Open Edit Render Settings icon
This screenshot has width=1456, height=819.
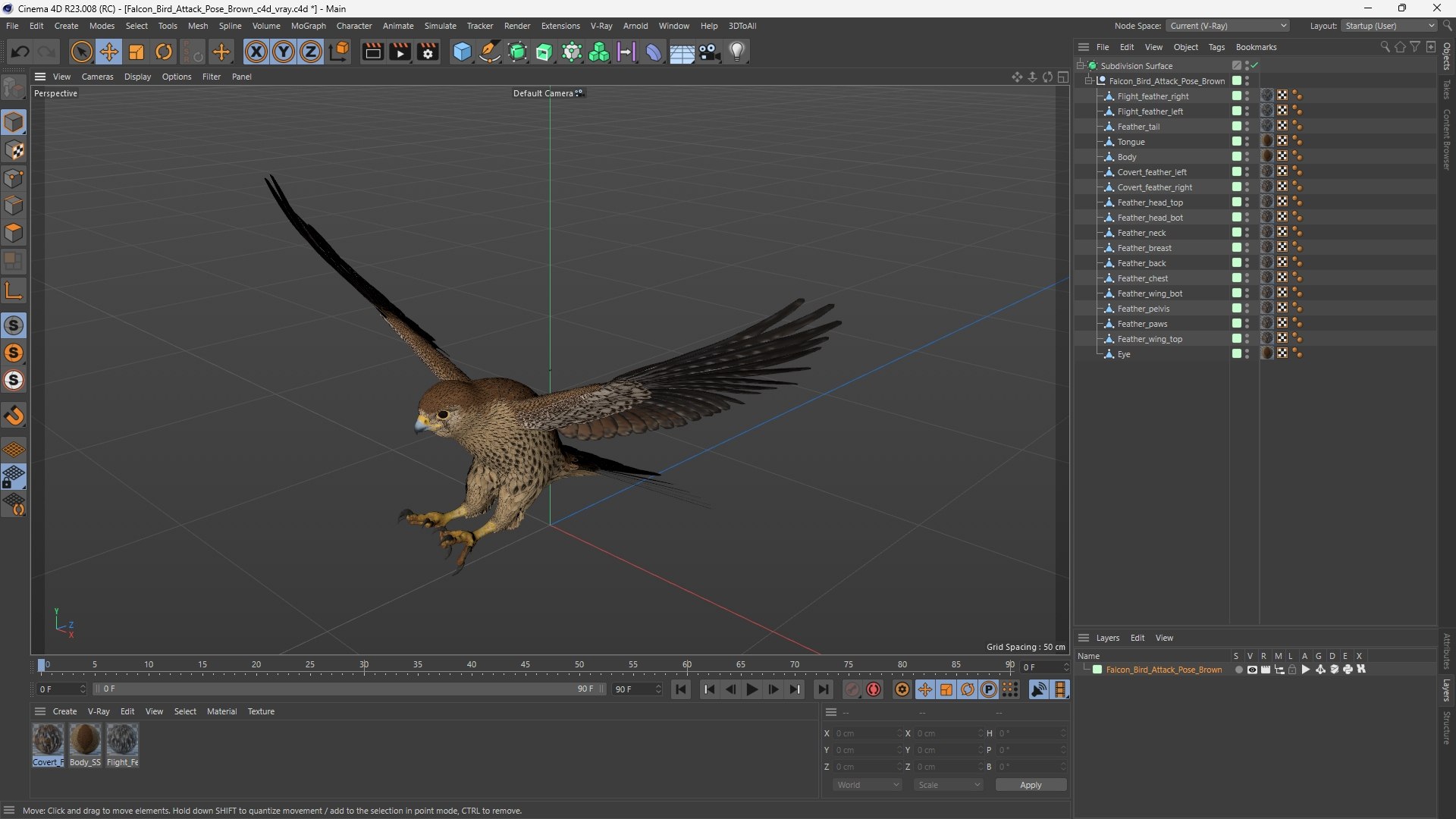click(428, 52)
